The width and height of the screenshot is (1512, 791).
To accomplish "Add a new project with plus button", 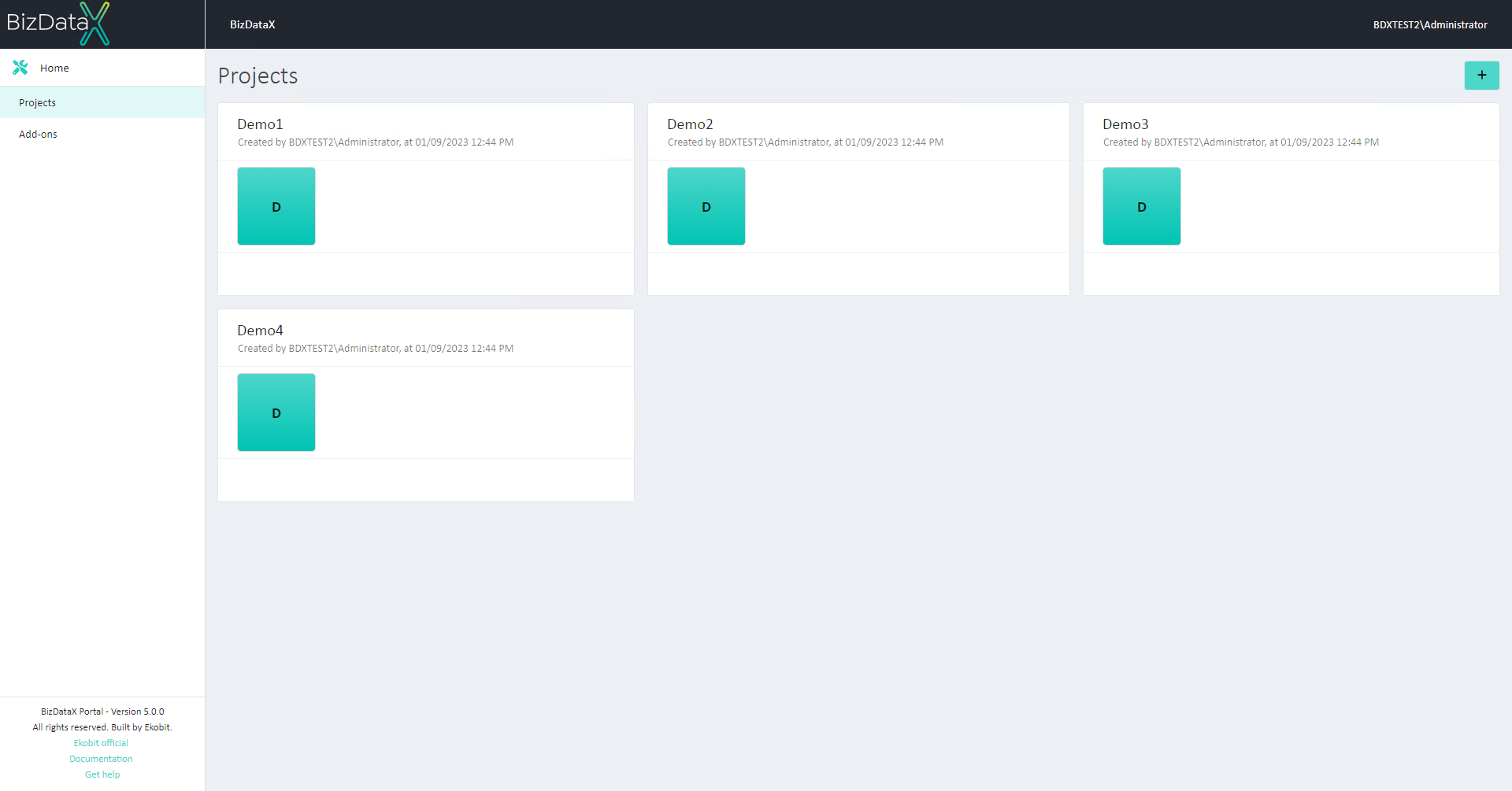I will coord(1481,76).
